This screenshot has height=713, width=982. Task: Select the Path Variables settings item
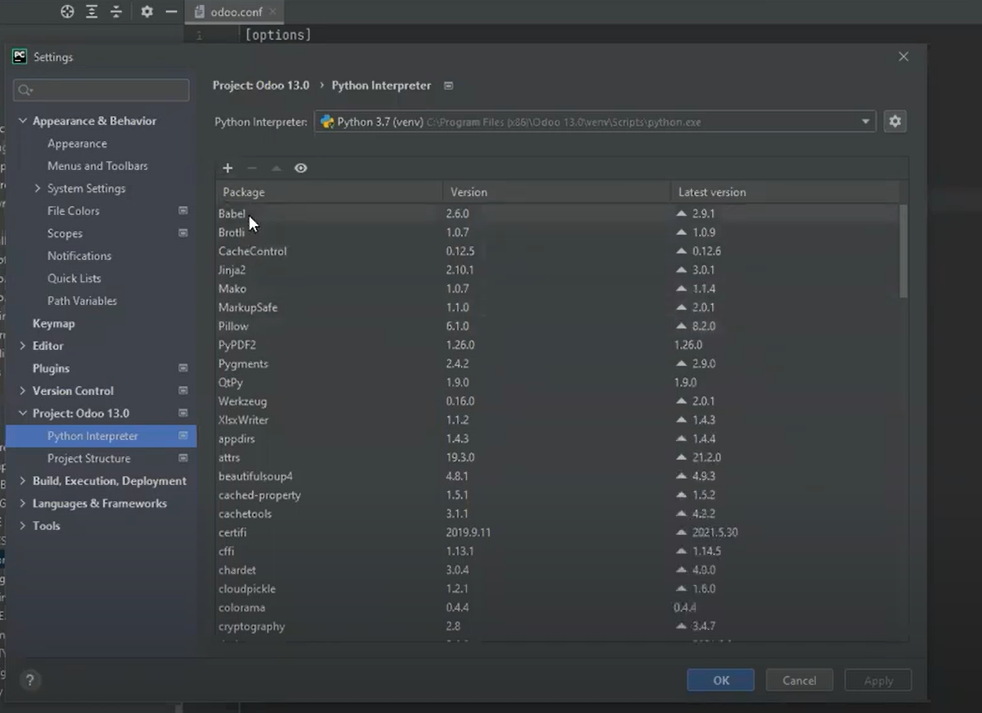point(82,301)
